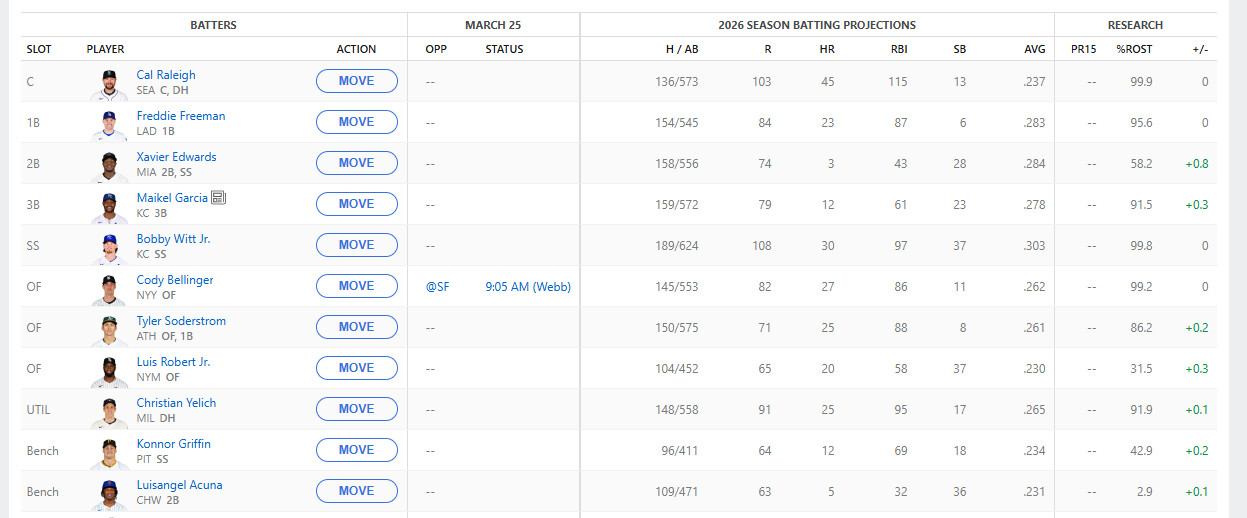Open the @SF opponent matchup link
The image size is (1247, 518).
click(437, 287)
